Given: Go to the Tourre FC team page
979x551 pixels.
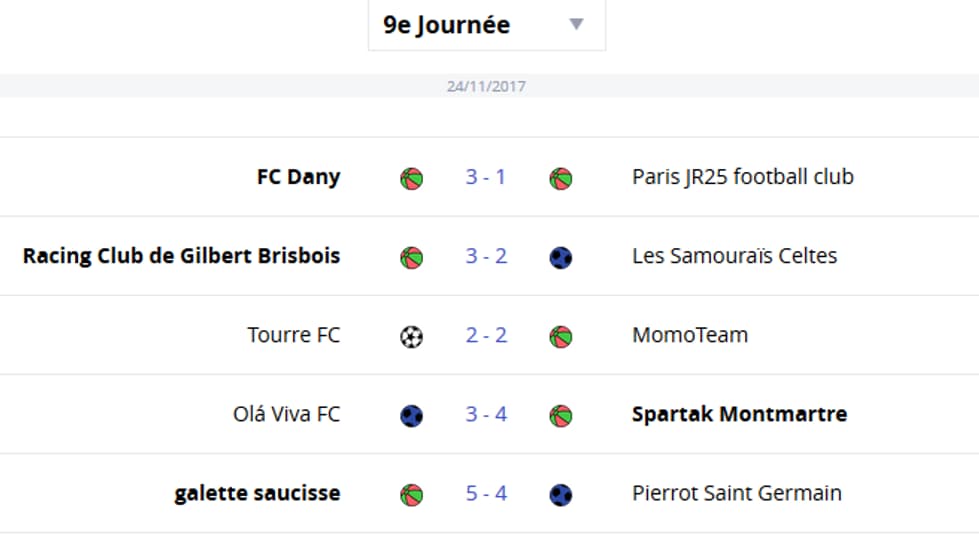Looking at the screenshot, I should coord(293,335).
